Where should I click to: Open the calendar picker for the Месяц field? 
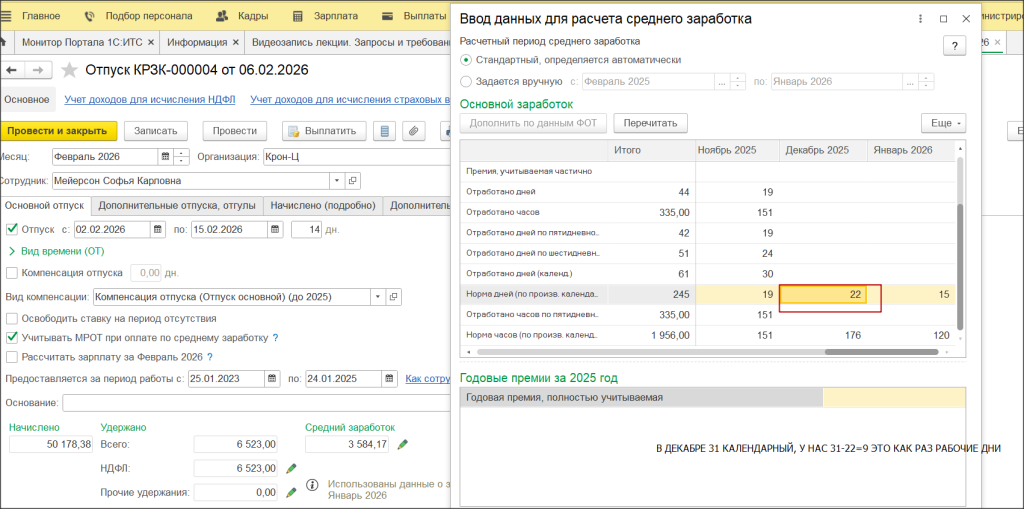[x=166, y=157]
